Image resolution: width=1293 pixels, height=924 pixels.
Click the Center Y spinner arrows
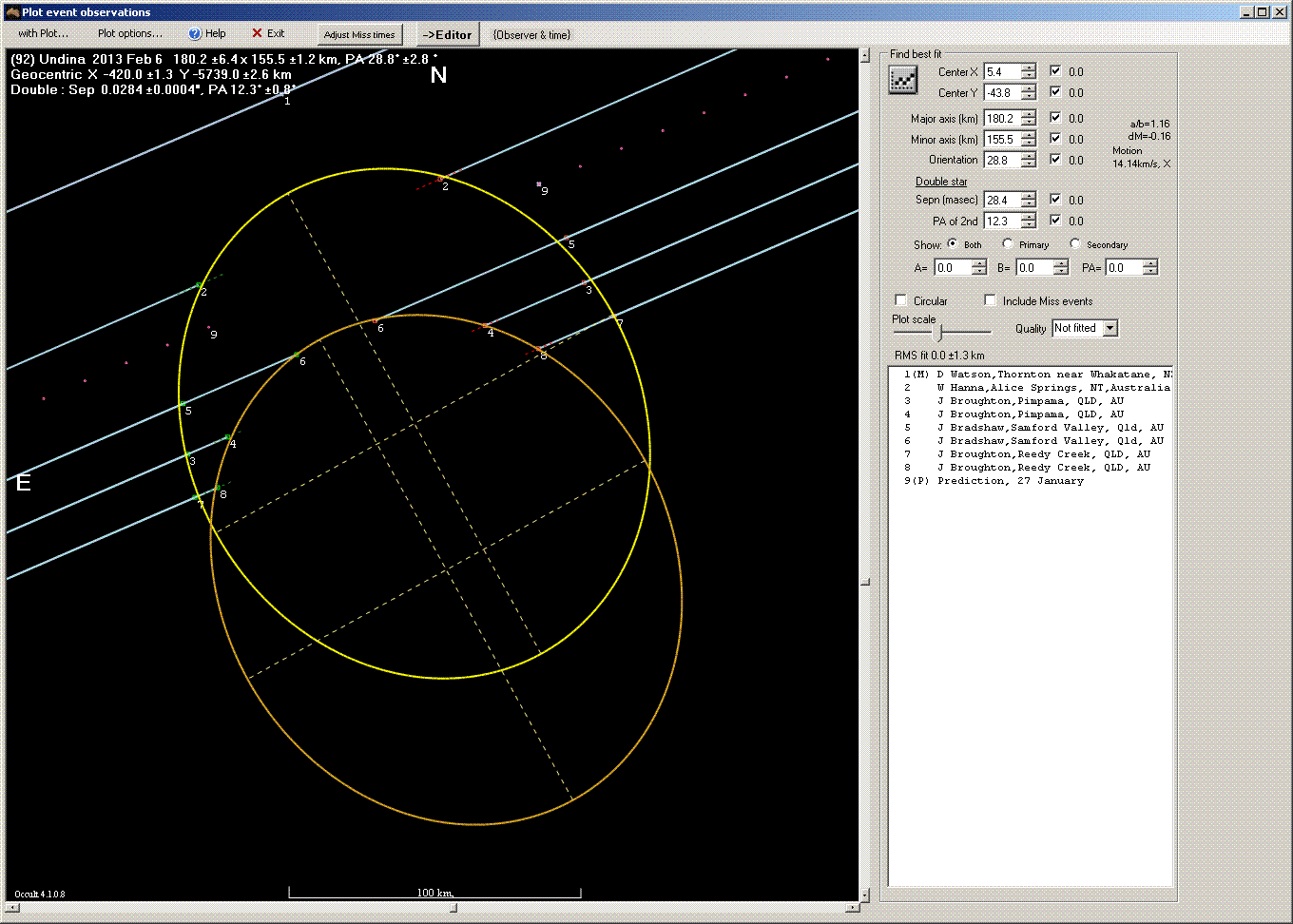[1029, 92]
